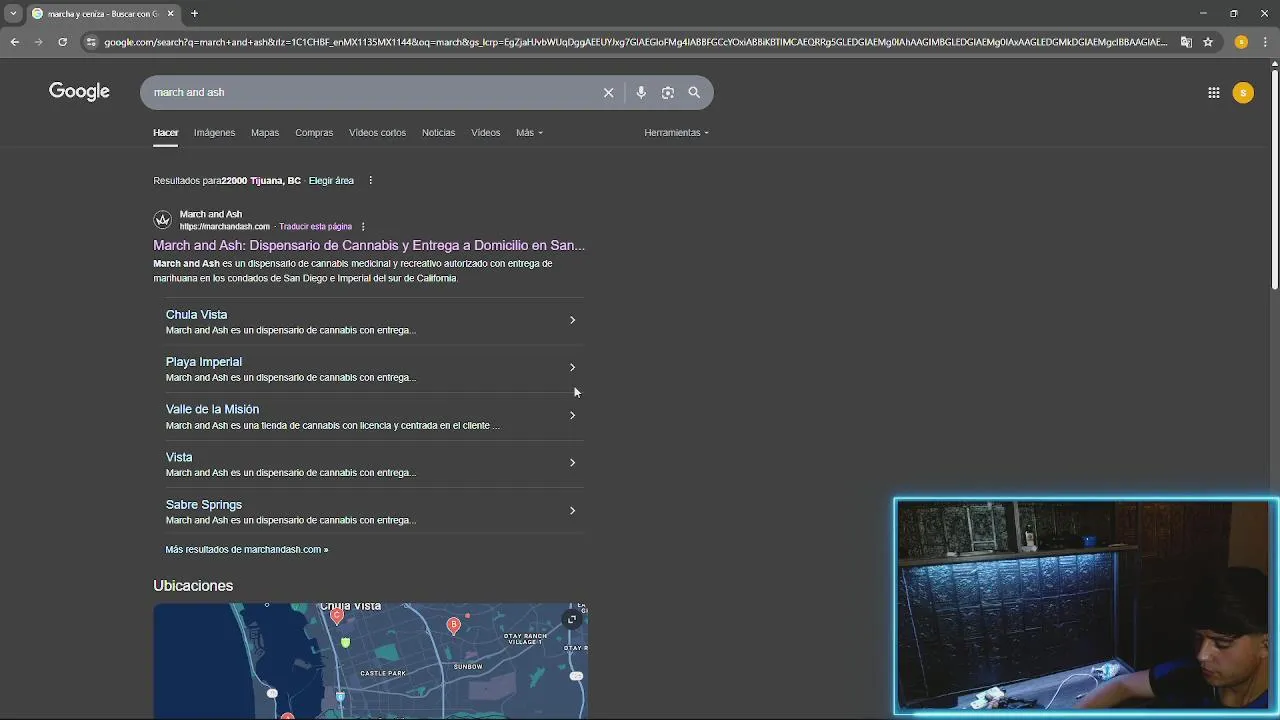Click the browser back arrow
Image resolution: width=1280 pixels, height=720 pixels.
tap(14, 42)
